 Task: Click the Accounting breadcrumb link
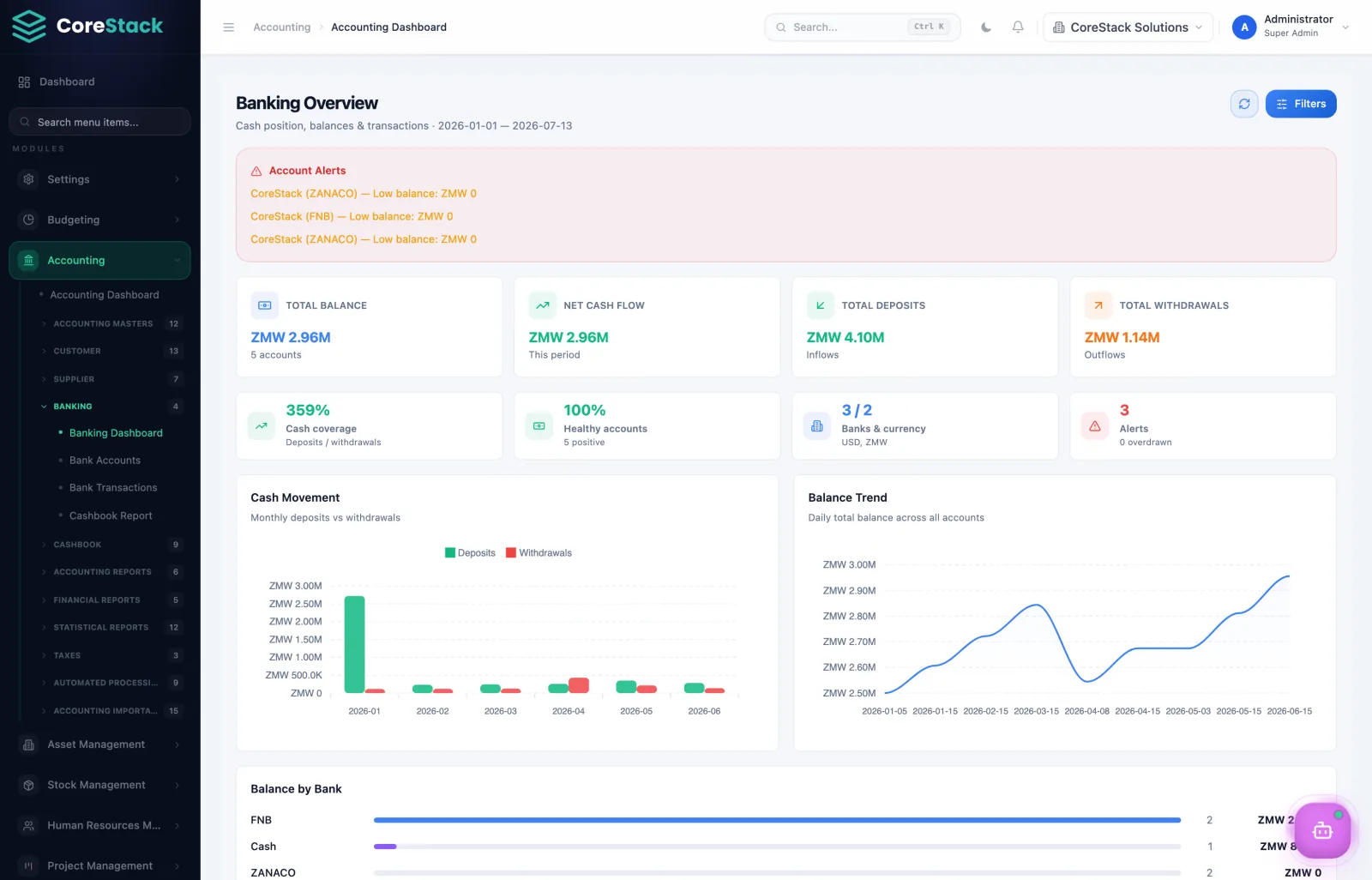point(282,27)
